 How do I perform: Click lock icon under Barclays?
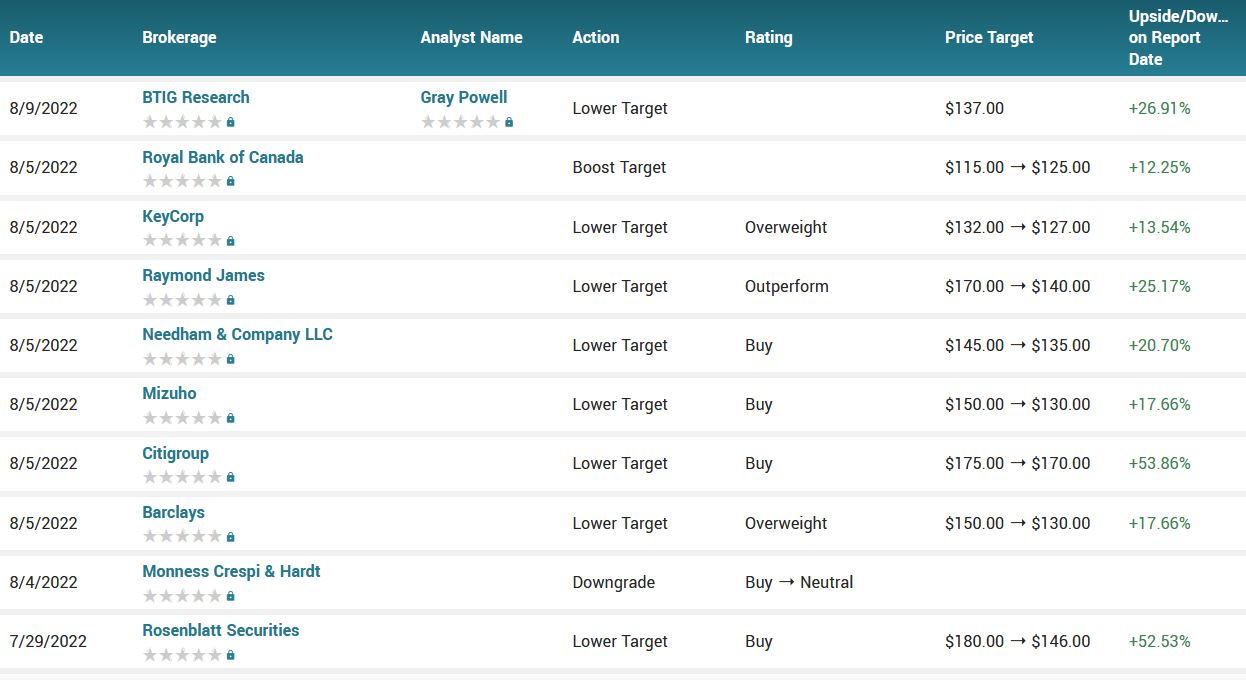click(x=231, y=537)
